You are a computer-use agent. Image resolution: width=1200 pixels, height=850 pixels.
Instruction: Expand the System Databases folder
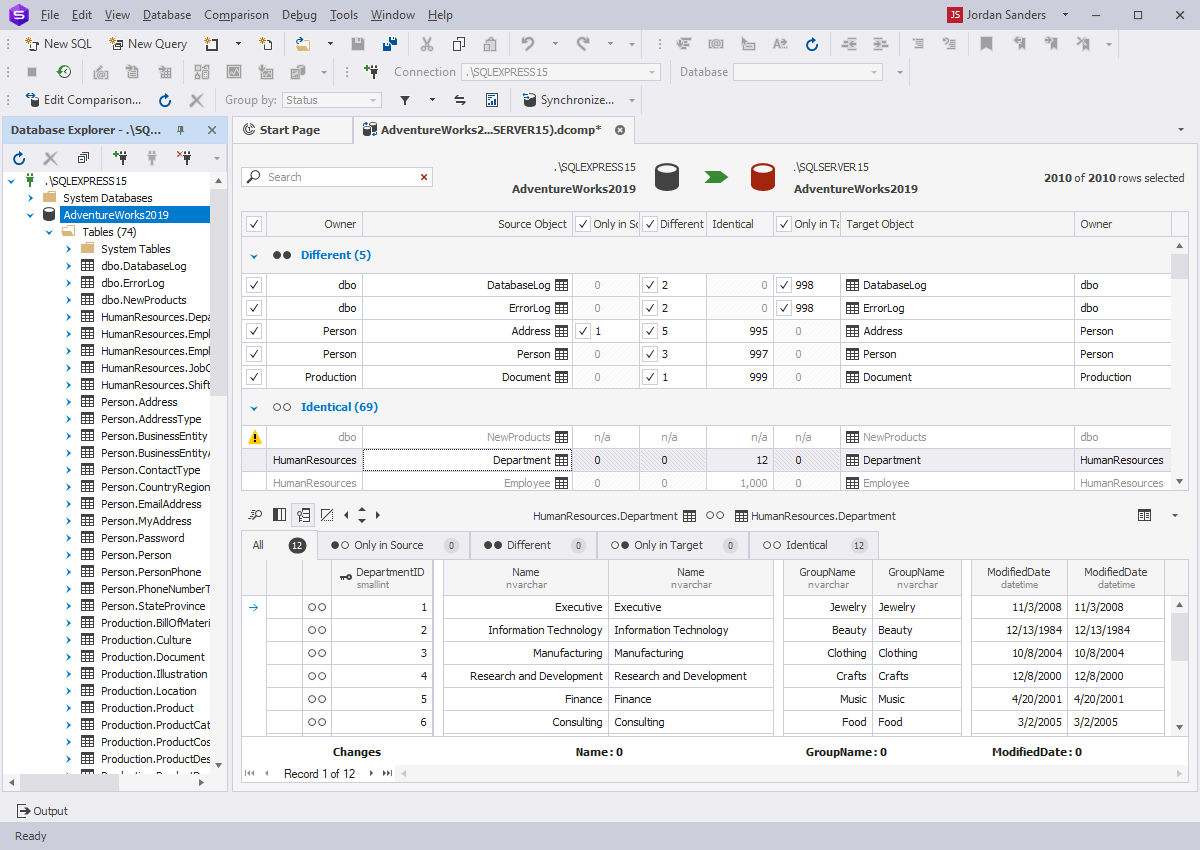[x=30, y=198]
